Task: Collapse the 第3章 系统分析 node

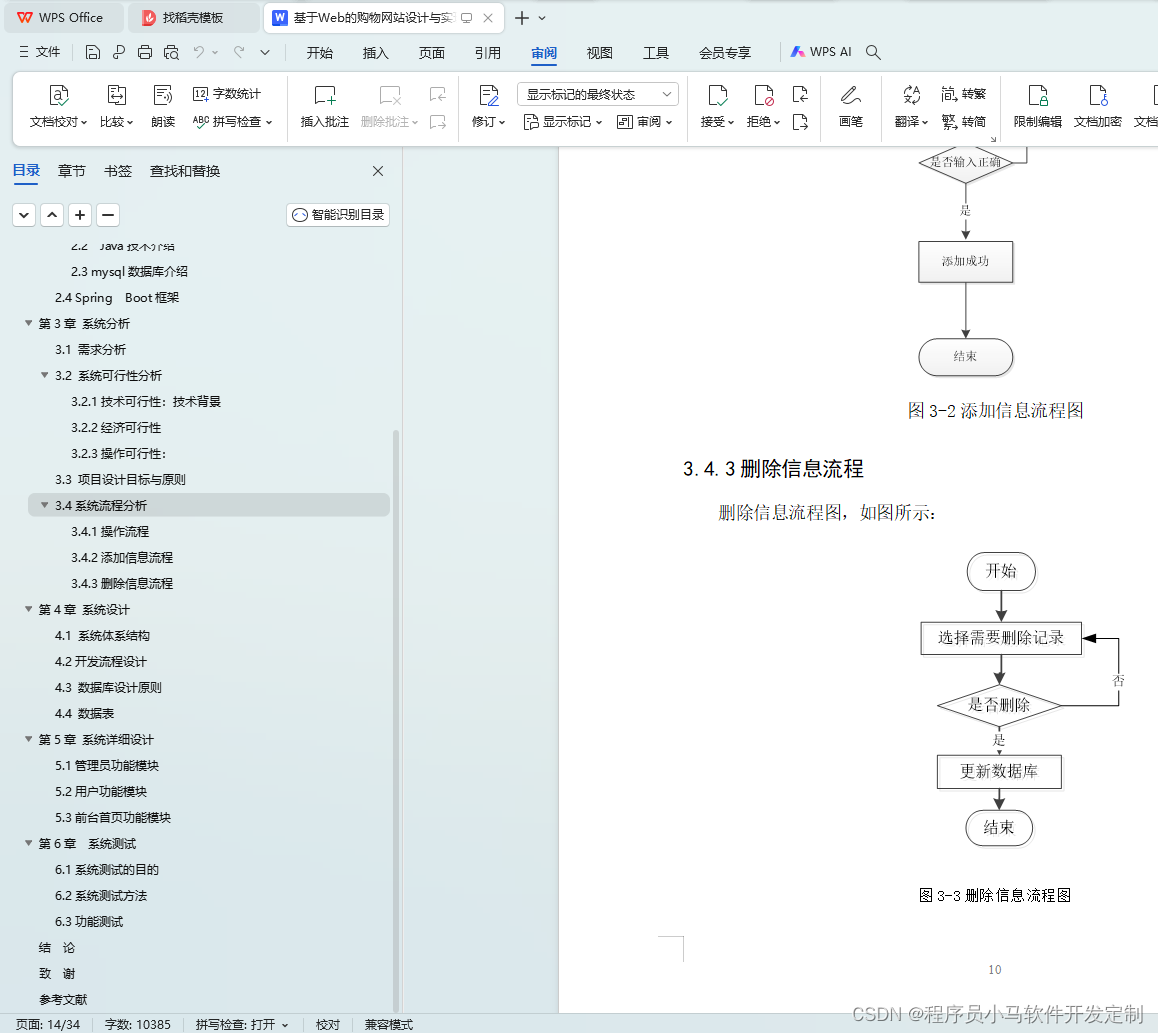Action: 29,323
